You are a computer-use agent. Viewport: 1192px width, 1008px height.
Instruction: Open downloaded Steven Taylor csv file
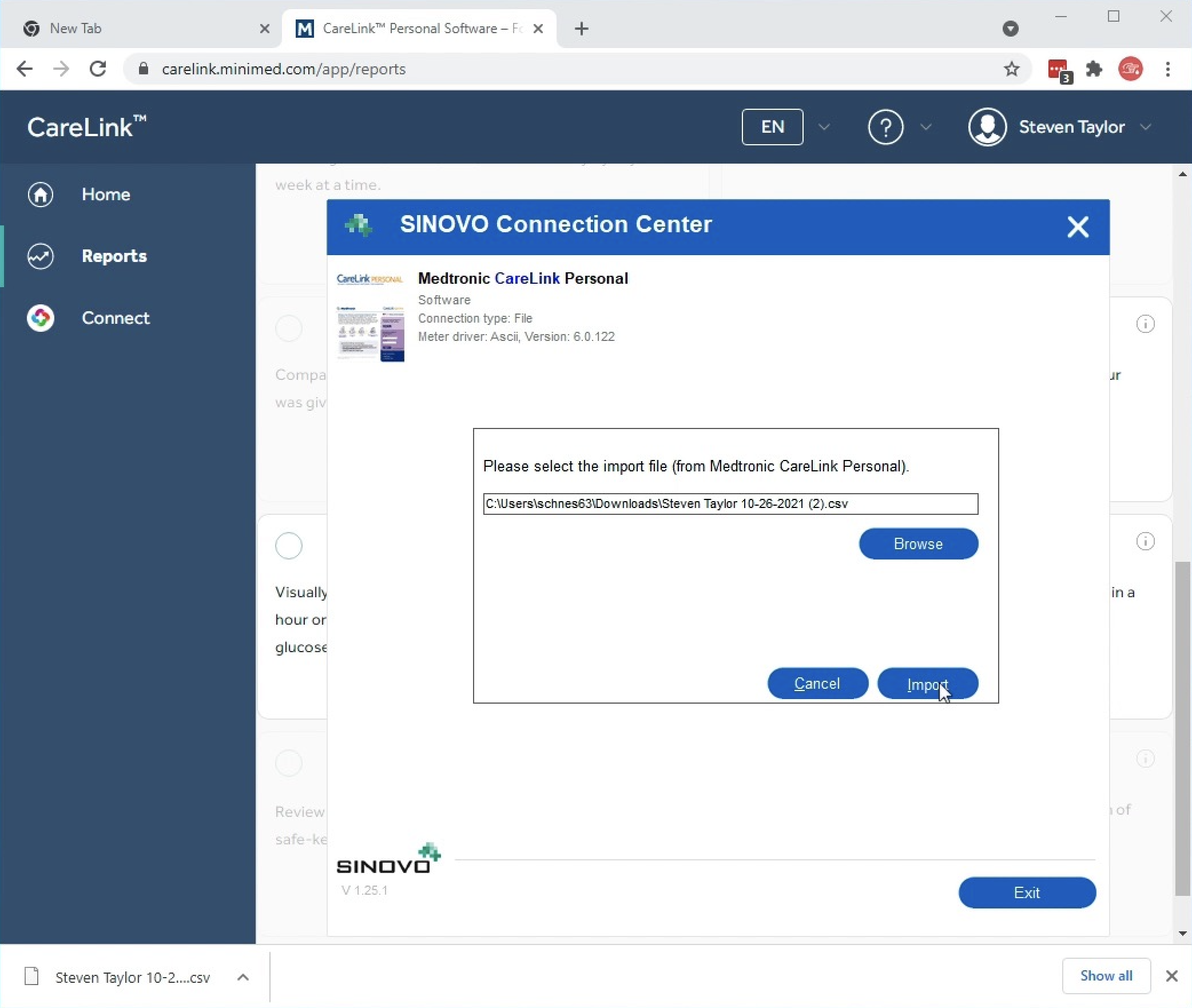click(x=133, y=977)
